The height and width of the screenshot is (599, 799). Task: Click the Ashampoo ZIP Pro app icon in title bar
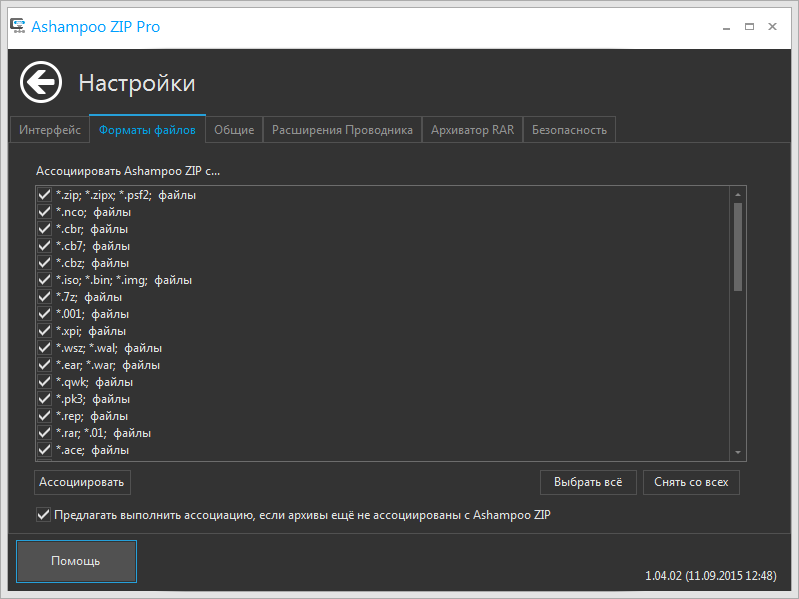pos(18,26)
